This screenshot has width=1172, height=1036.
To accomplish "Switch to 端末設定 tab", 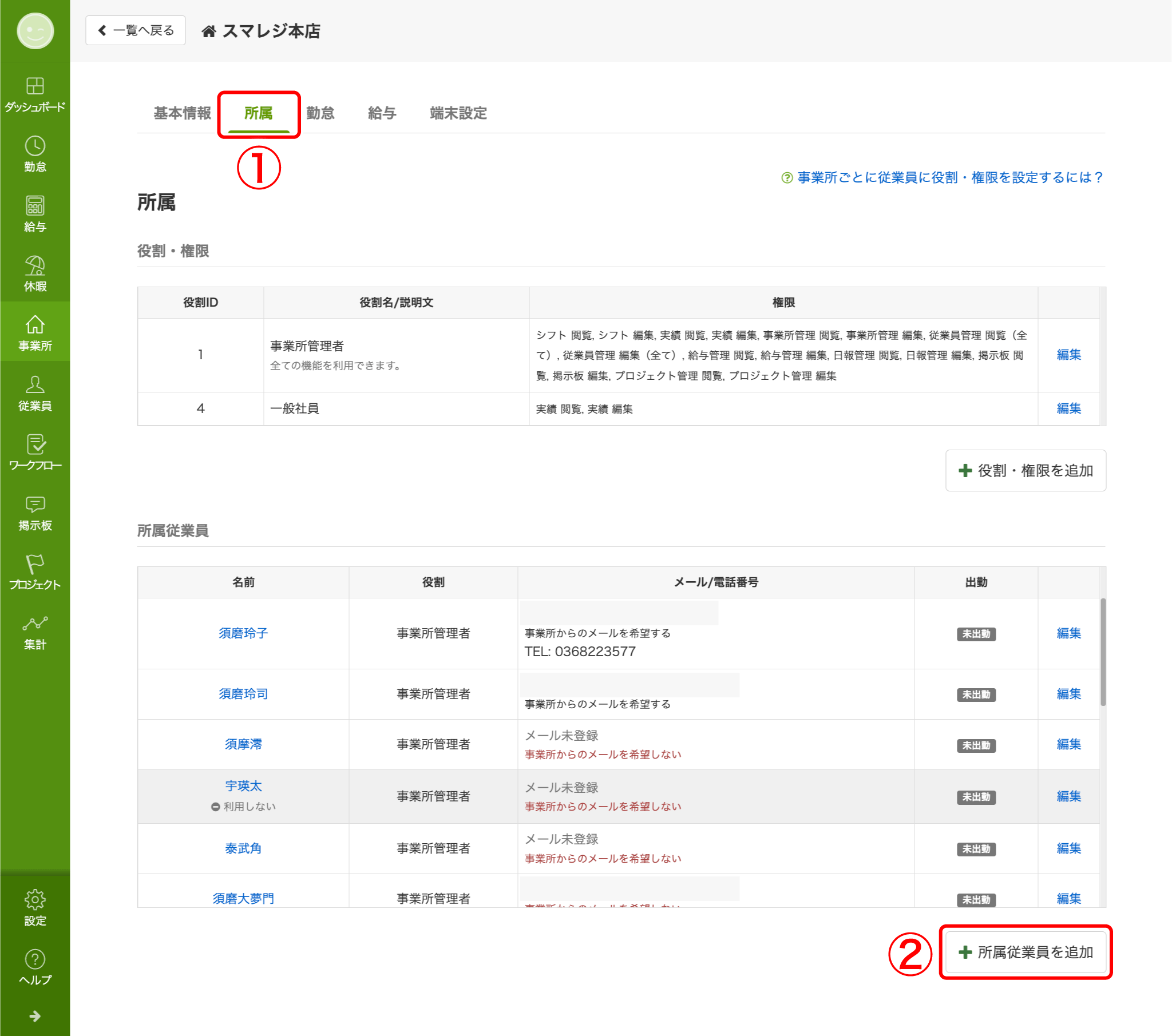I will tap(458, 113).
